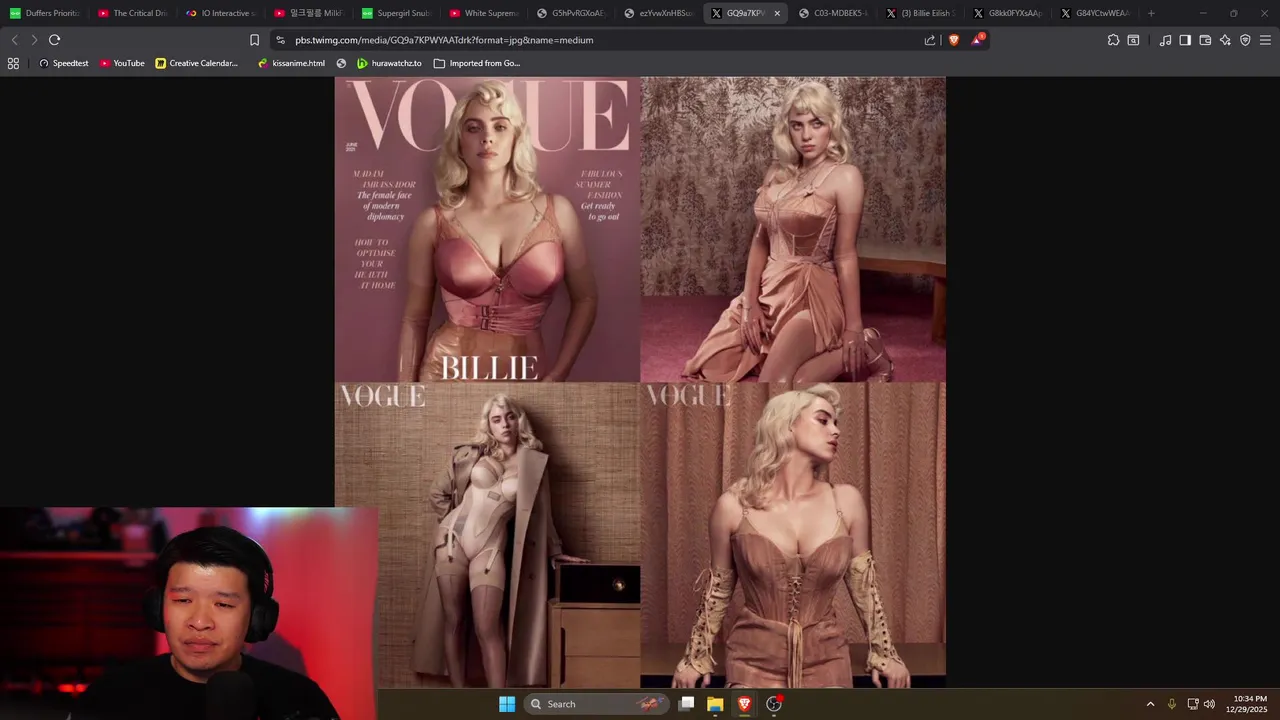Screen dimensions: 1280x720
Task: View site information icon in address bar
Action: (280, 40)
